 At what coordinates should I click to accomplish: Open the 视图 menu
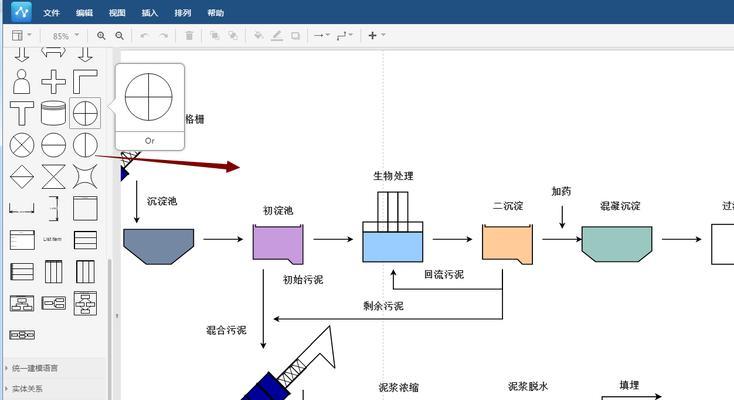[x=117, y=13]
